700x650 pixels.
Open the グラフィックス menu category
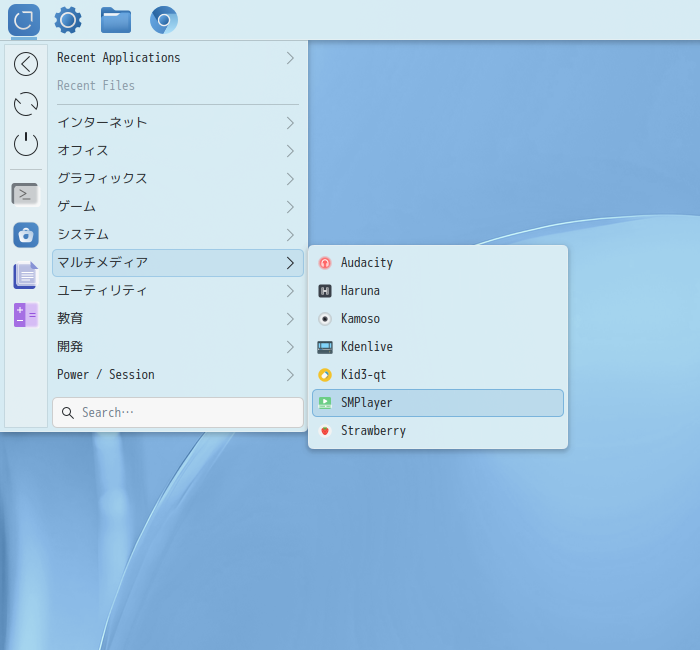click(103, 179)
